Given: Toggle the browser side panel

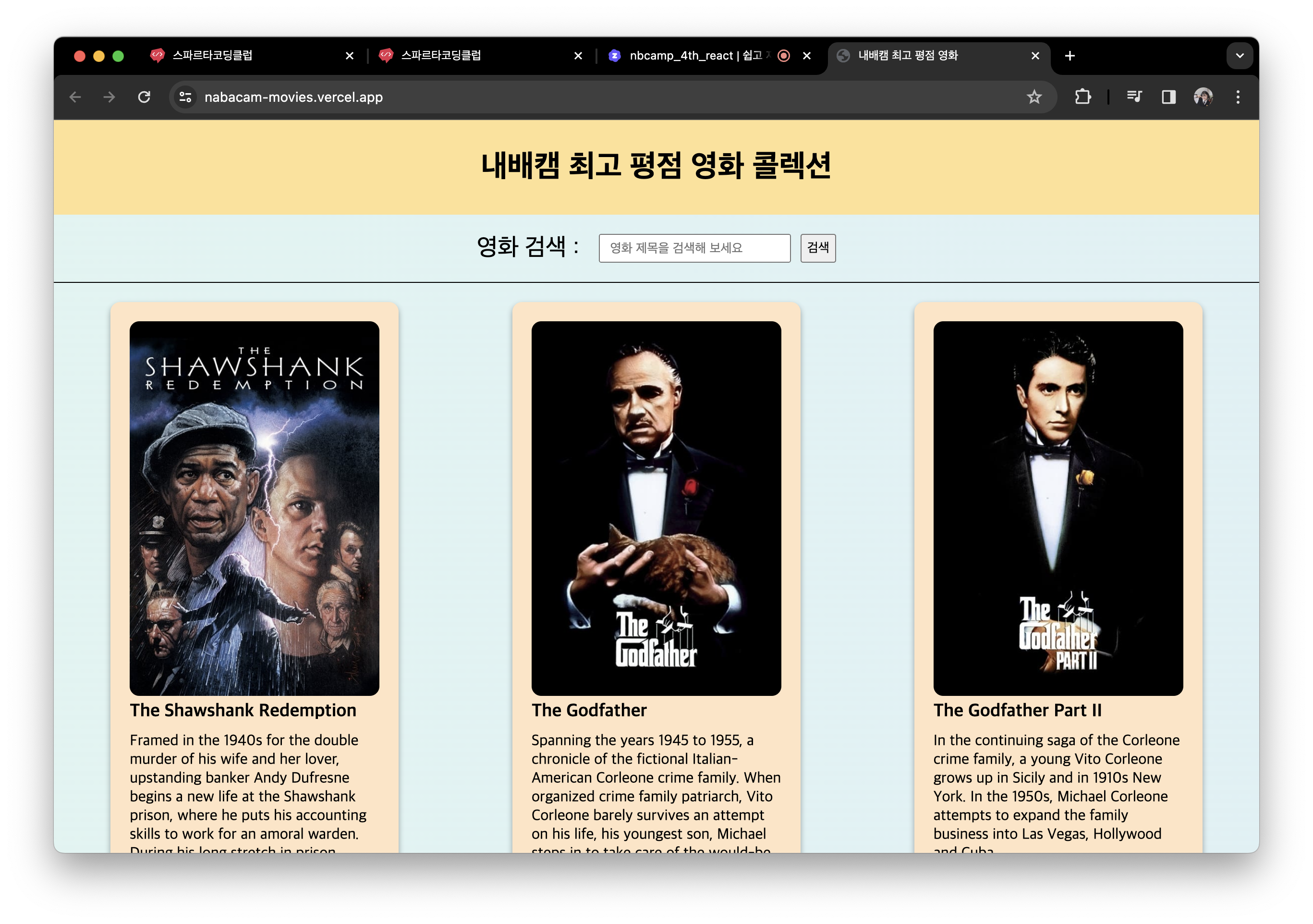Looking at the screenshot, I should pos(1168,97).
